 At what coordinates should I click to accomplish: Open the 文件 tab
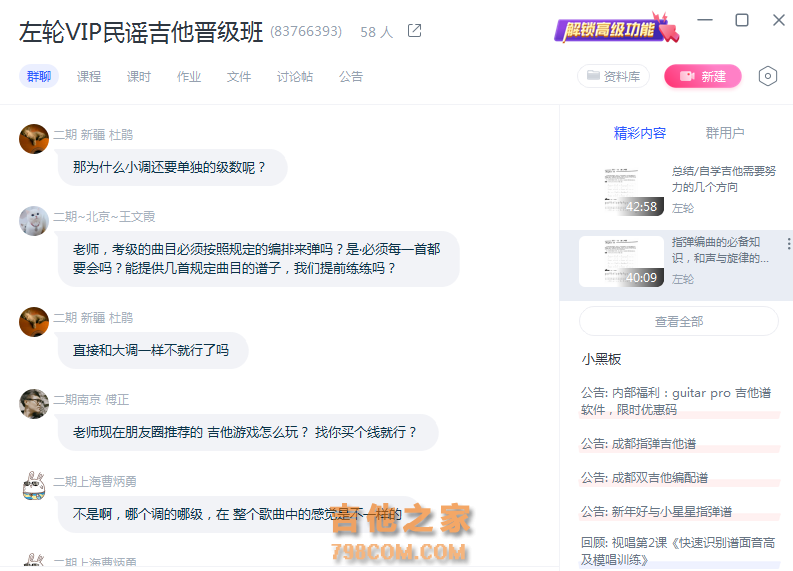point(239,76)
